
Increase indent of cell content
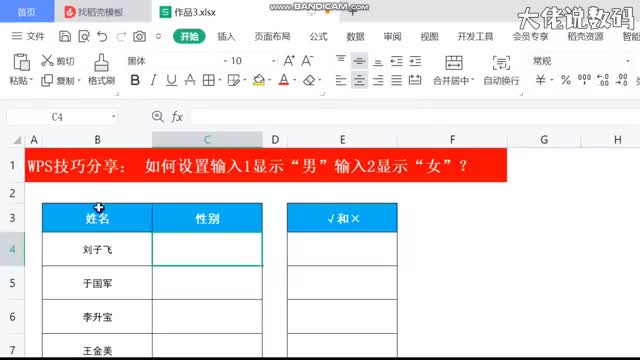point(415,61)
